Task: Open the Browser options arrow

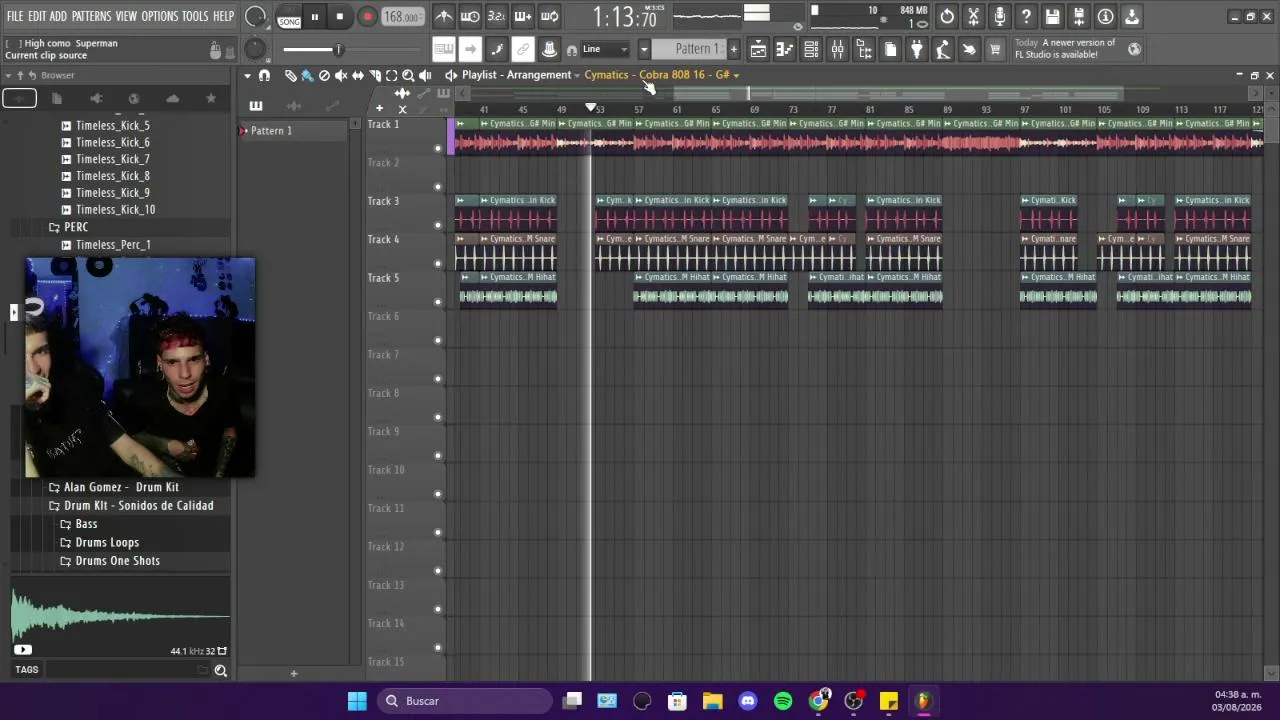Action: 8,75
